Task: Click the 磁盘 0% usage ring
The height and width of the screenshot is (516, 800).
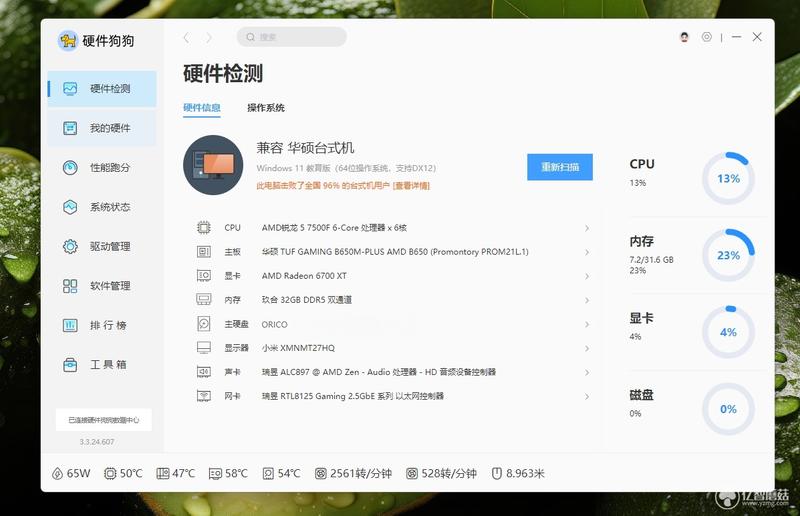Action: [x=728, y=409]
